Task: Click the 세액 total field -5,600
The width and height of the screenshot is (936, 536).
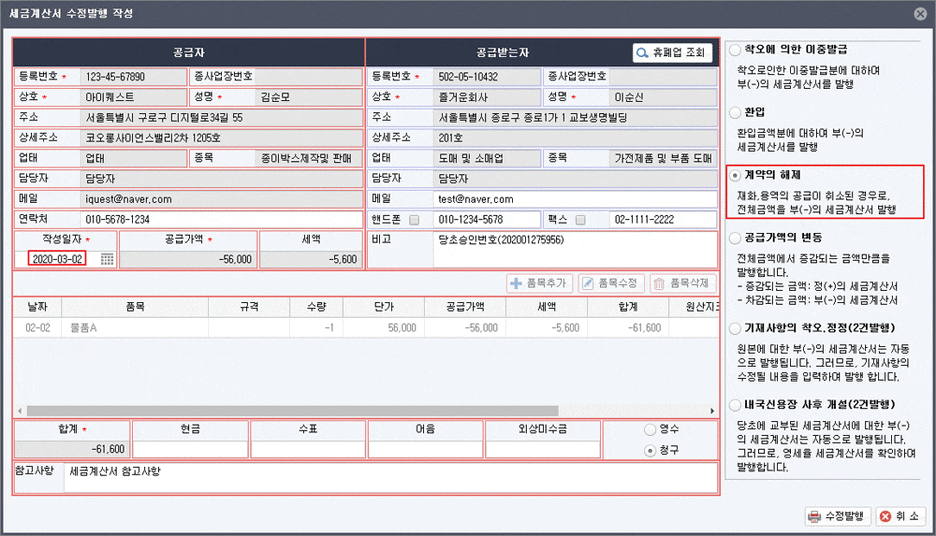Action: [x=311, y=259]
